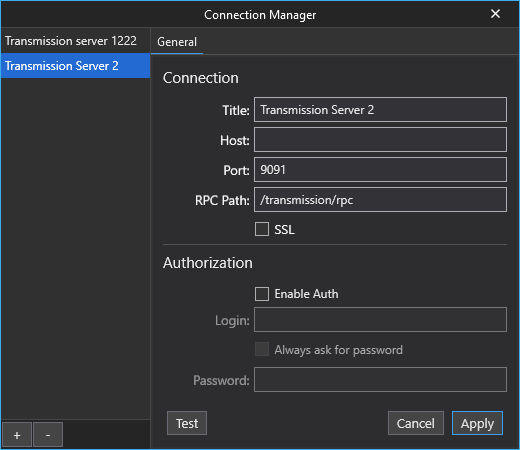Click the Login input field
Image resolution: width=520 pixels, height=450 pixels.
380,320
